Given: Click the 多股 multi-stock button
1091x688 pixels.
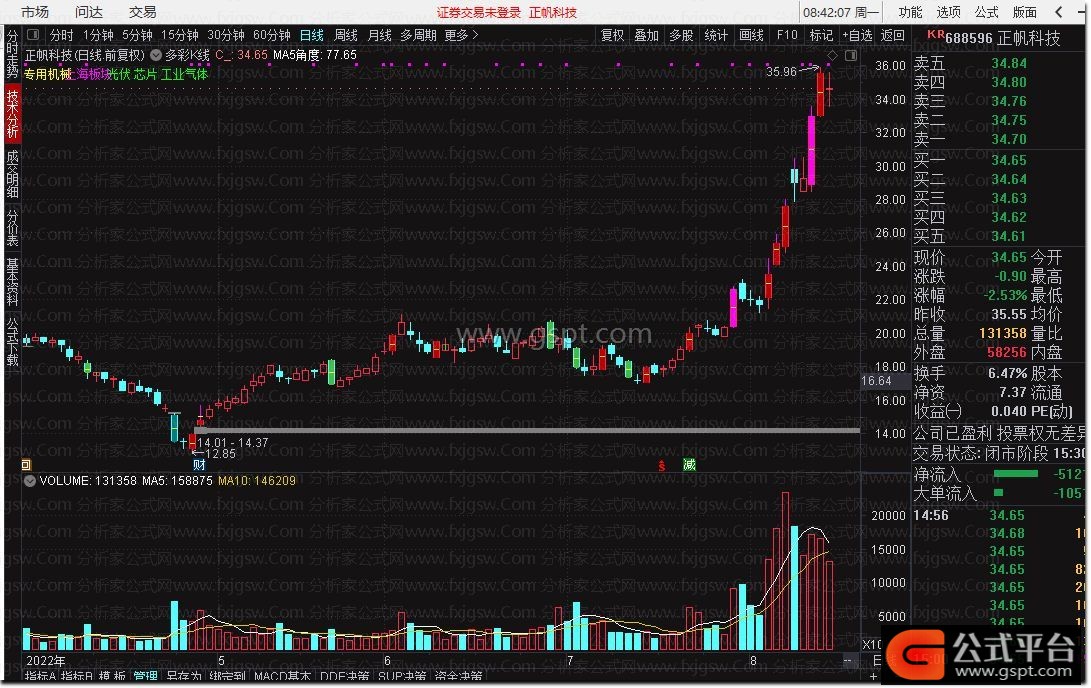Looking at the screenshot, I should (681, 35).
